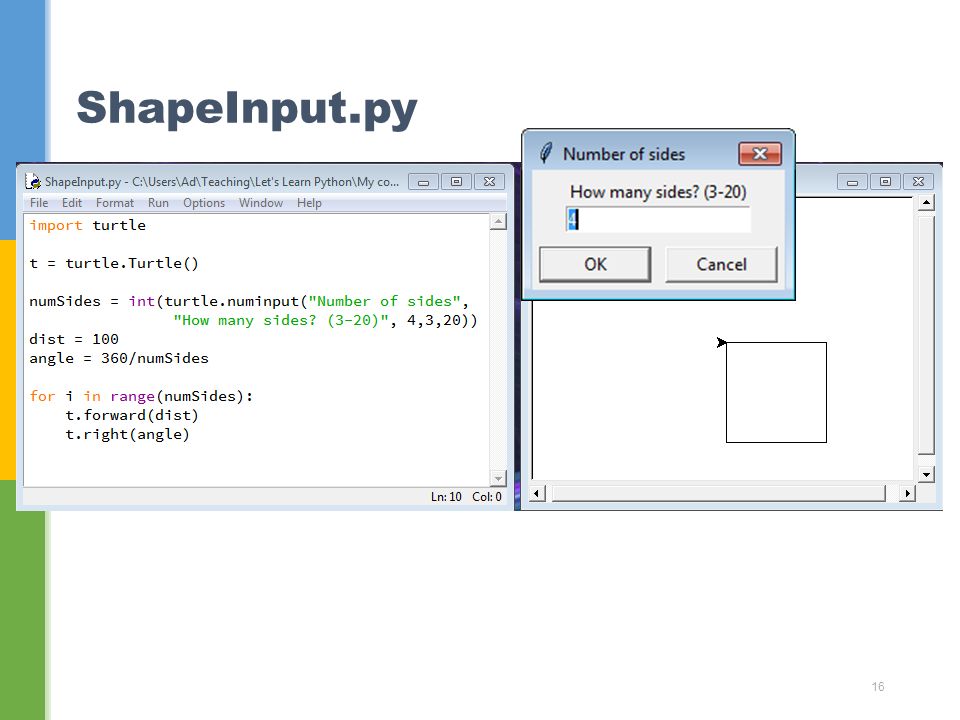The width and height of the screenshot is (960, 720).
Task: Close the Number of sides dialog
Action: click(760, 154)
